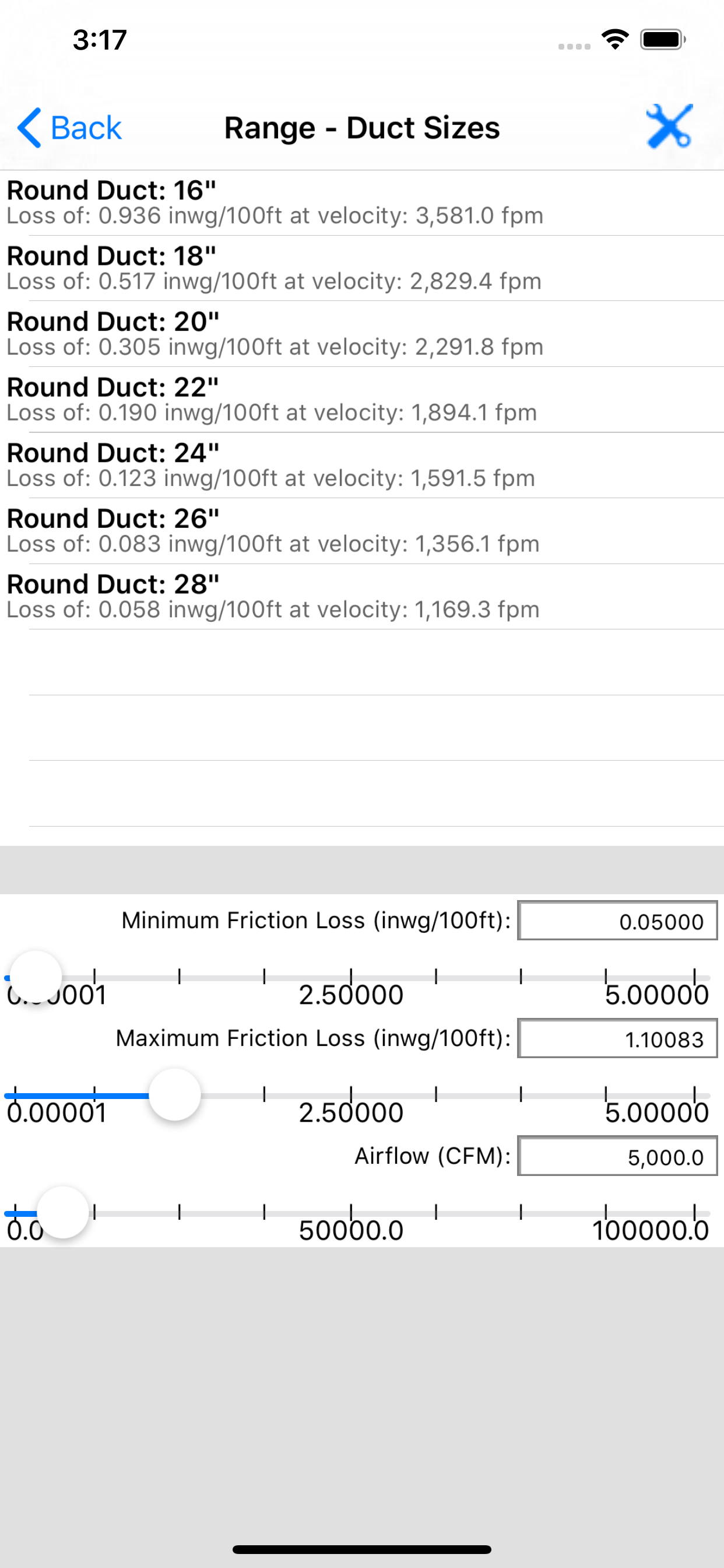This screenshot has height=1568, width=724.
Task: Tap the battery status icon
Action: point(663,40)
